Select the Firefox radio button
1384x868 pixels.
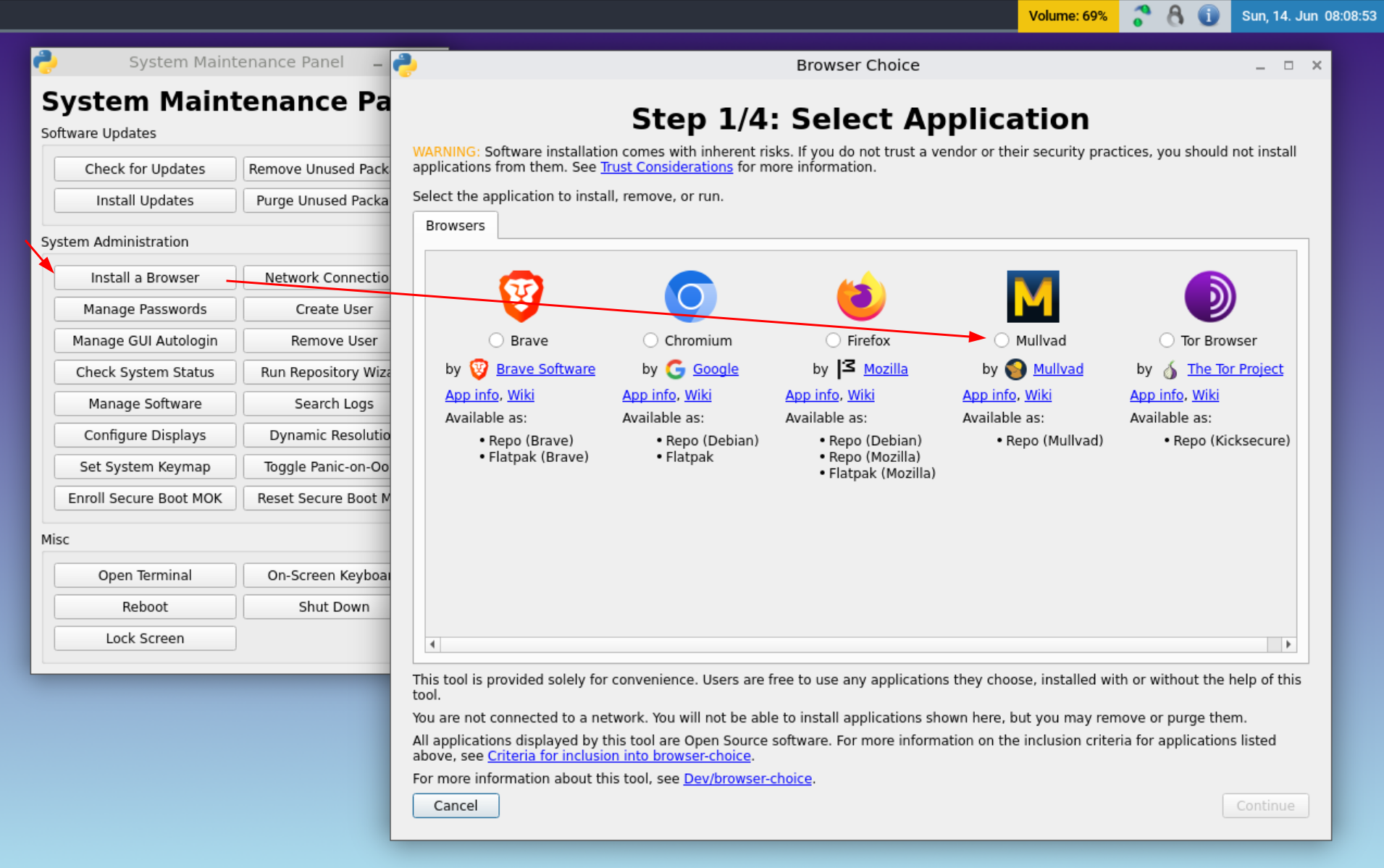tap(834, 340)
